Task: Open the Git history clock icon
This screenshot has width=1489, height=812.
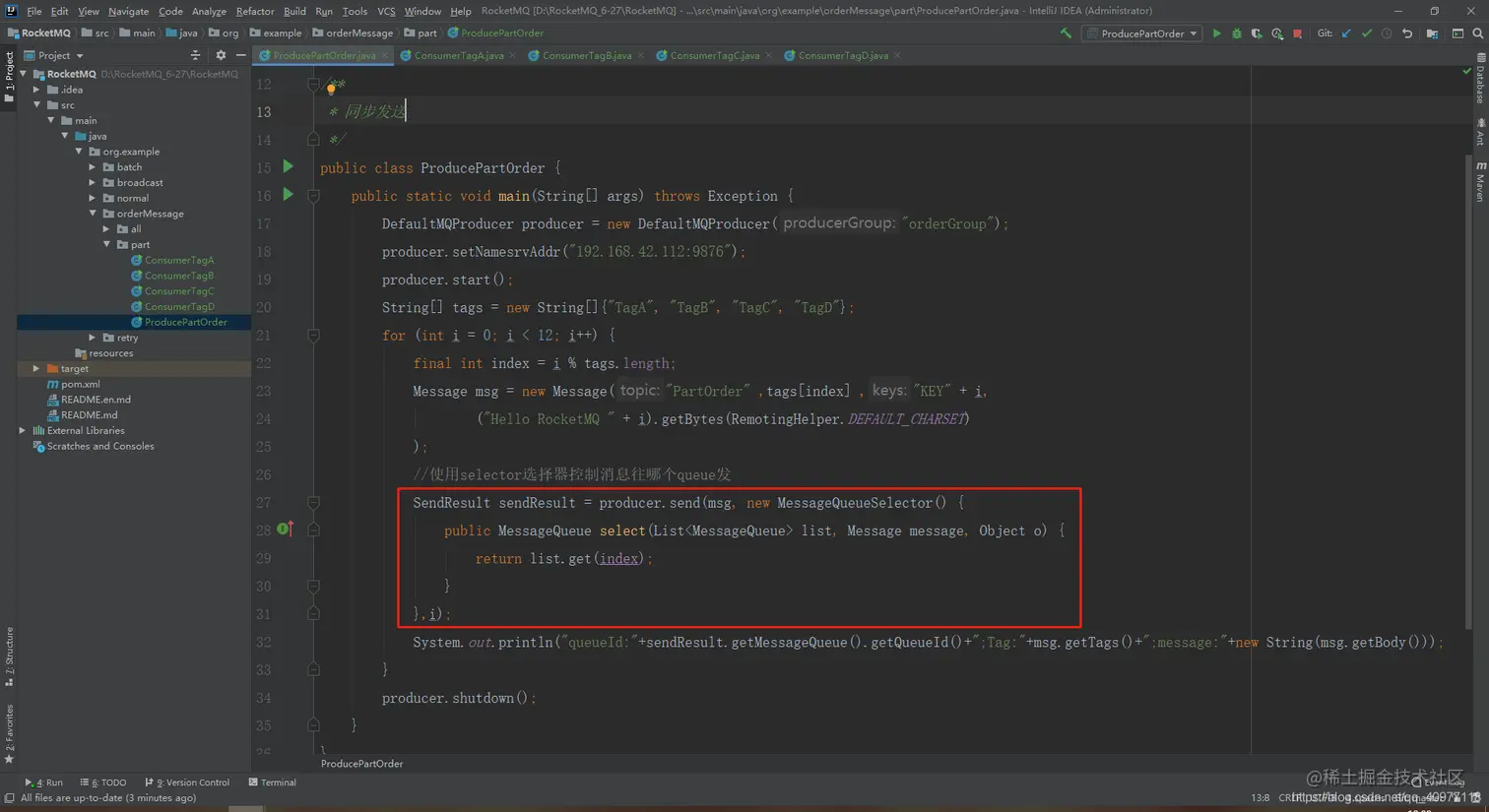Action: 1387,33
